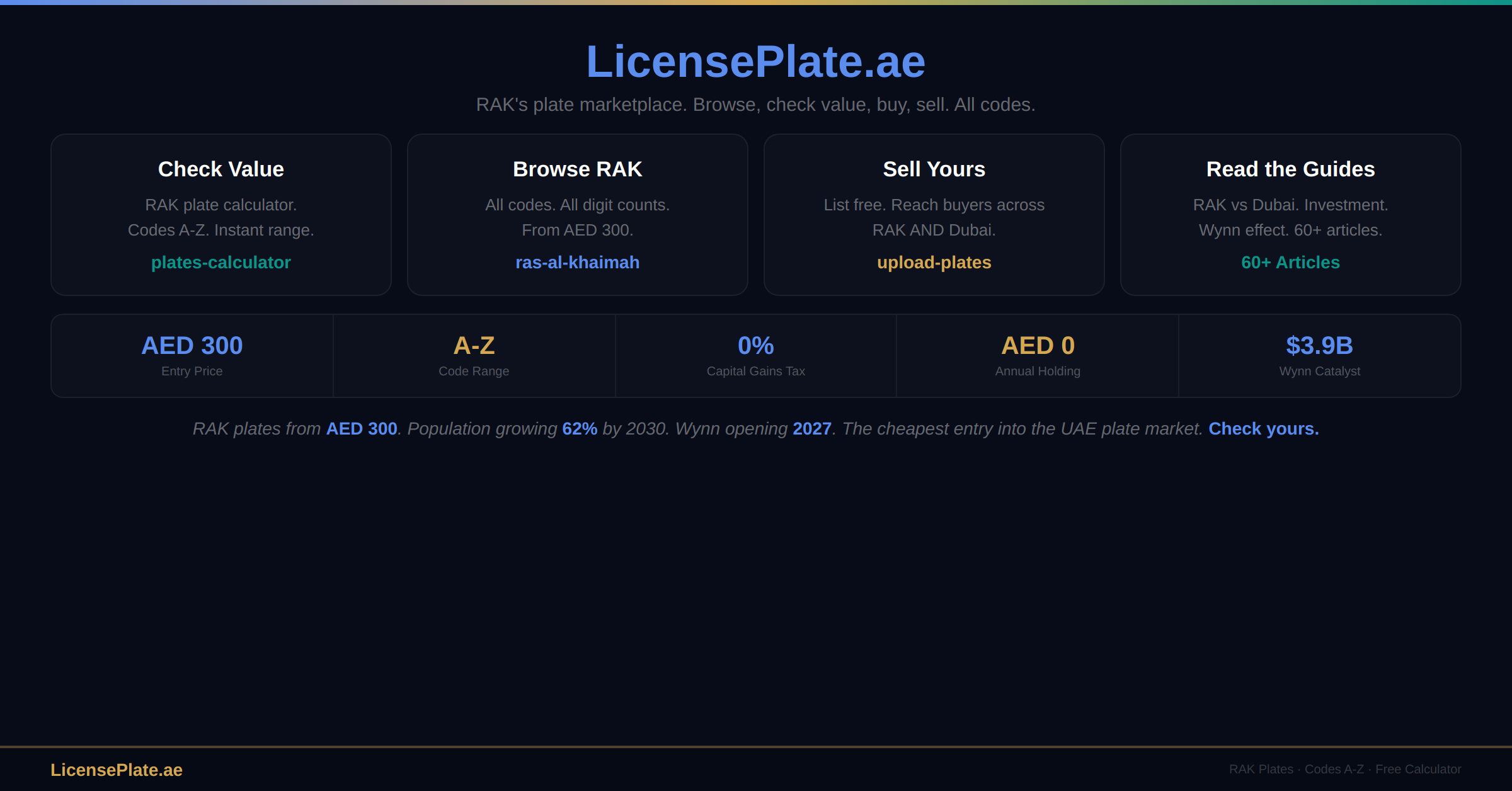This screenshot has width=1512, height=791.
Task: Click the $3.9B Wynn Catalyst stat
Action: tap(1319, 346)
